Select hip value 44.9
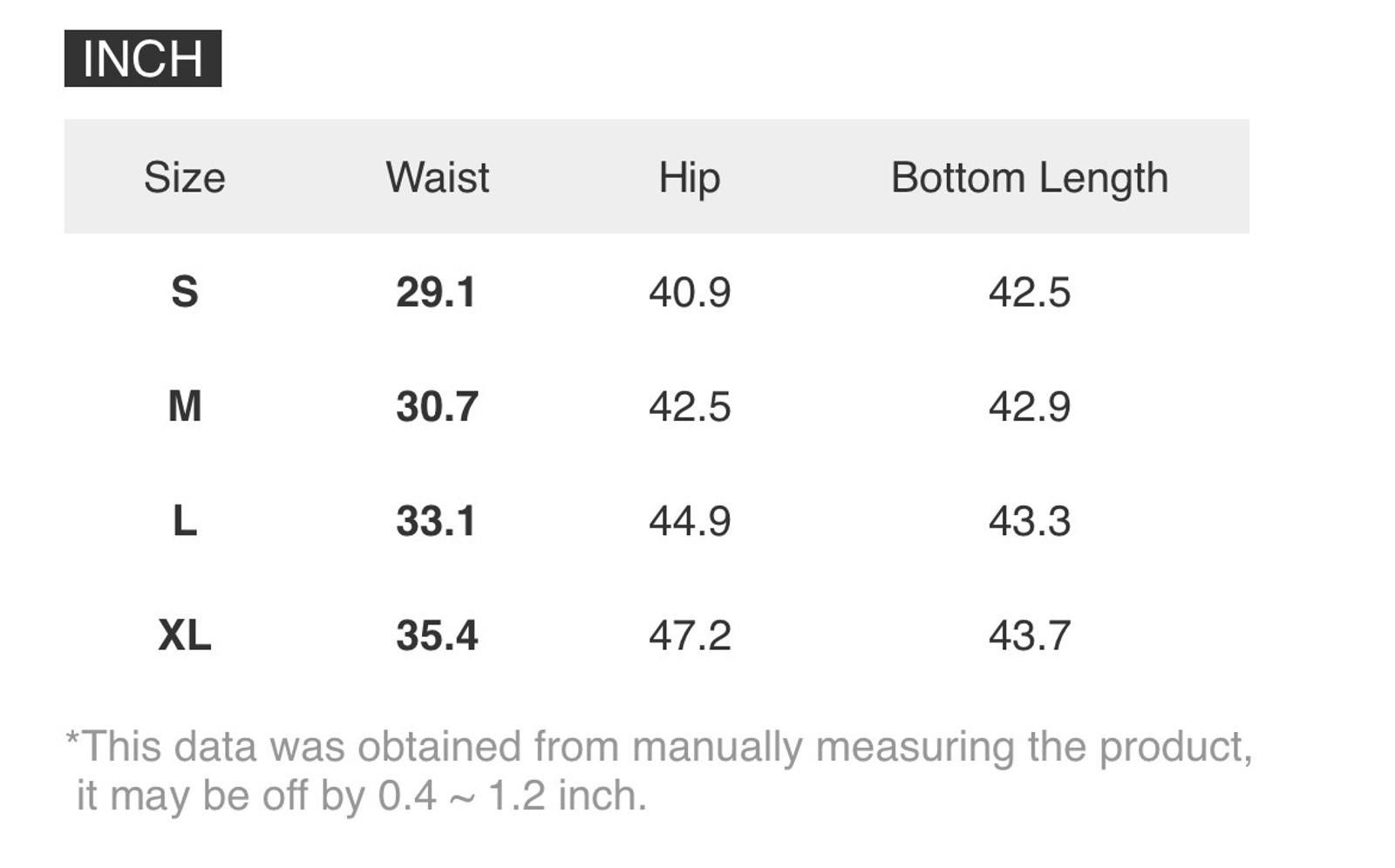 [690, 521]
